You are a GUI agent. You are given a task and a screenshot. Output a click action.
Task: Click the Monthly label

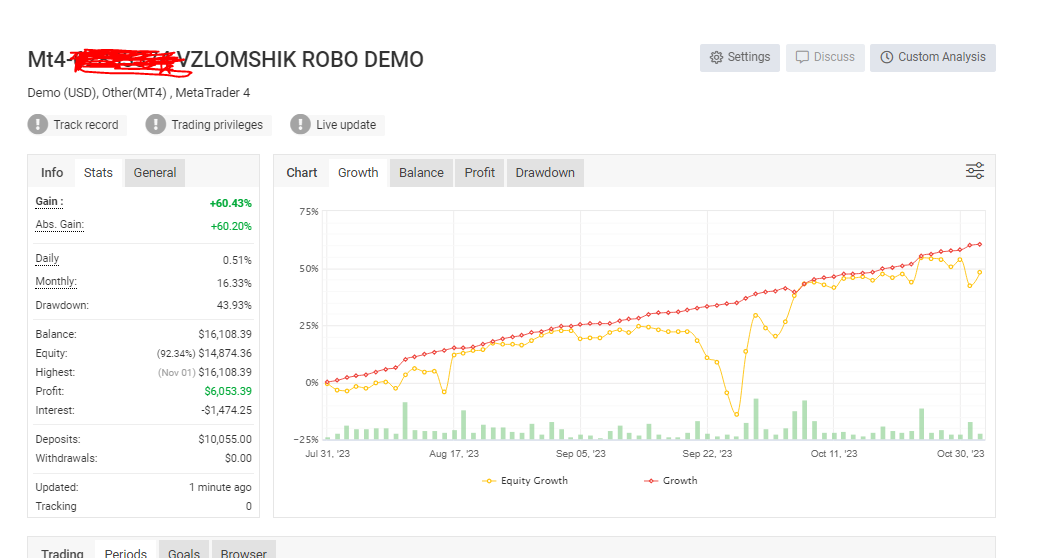click(56, 282)
